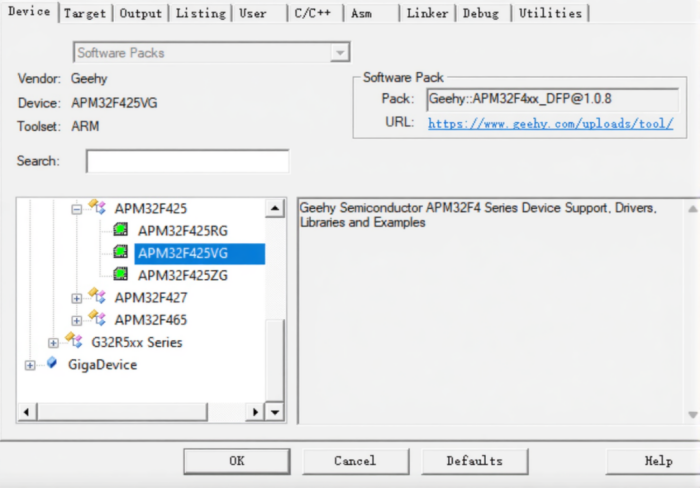
Task: Collapse the APM32F425 tree node
Action: tap(77, 209)
